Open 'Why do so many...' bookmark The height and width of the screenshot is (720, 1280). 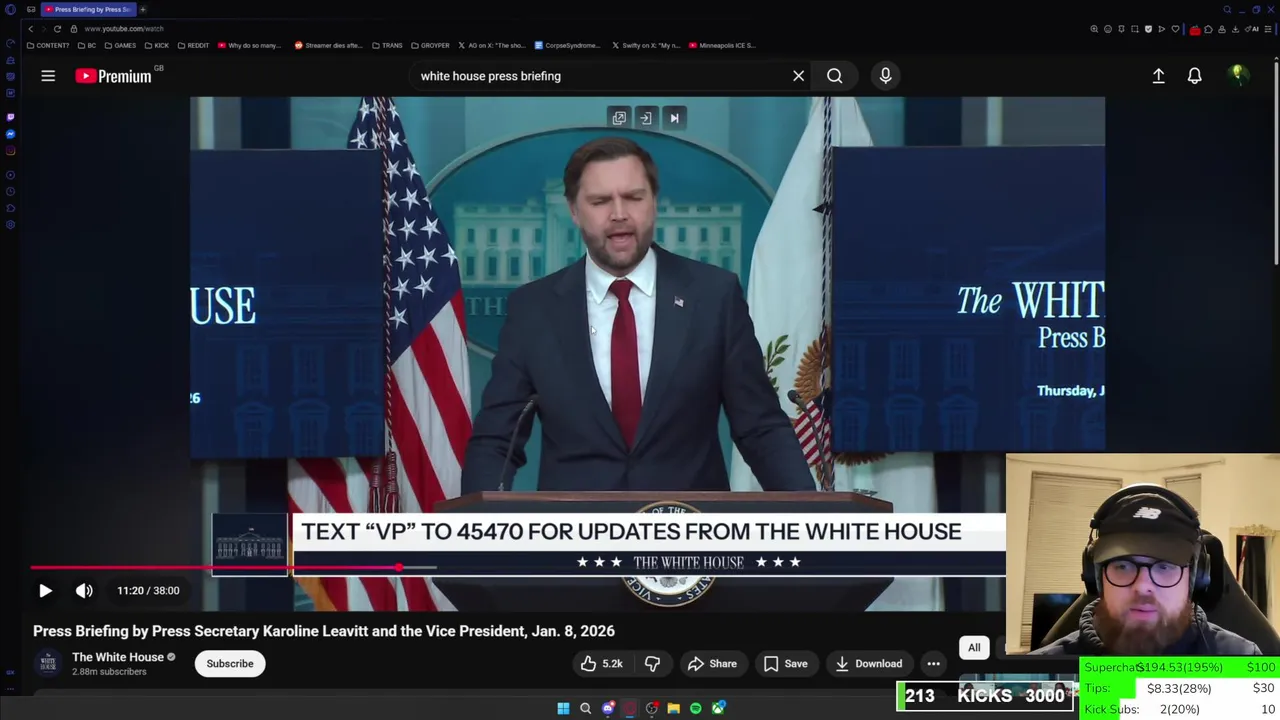pos(249,45)
